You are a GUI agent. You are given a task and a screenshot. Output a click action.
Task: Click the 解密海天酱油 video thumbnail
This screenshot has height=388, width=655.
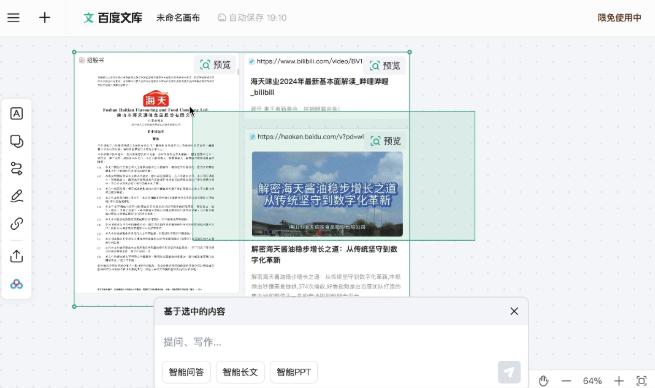[327, 194]
